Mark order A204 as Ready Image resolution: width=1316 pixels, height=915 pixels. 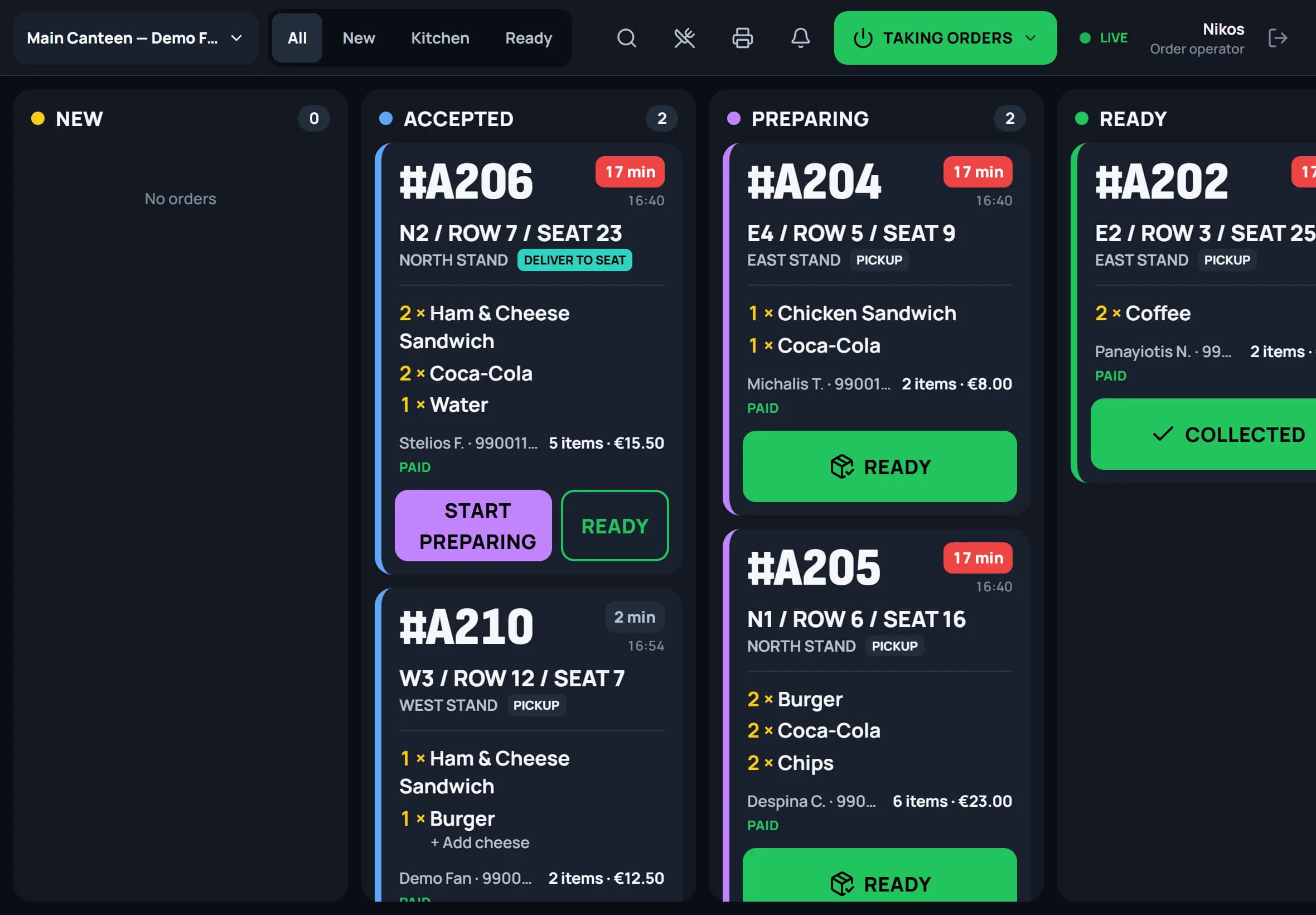point(879,466)
